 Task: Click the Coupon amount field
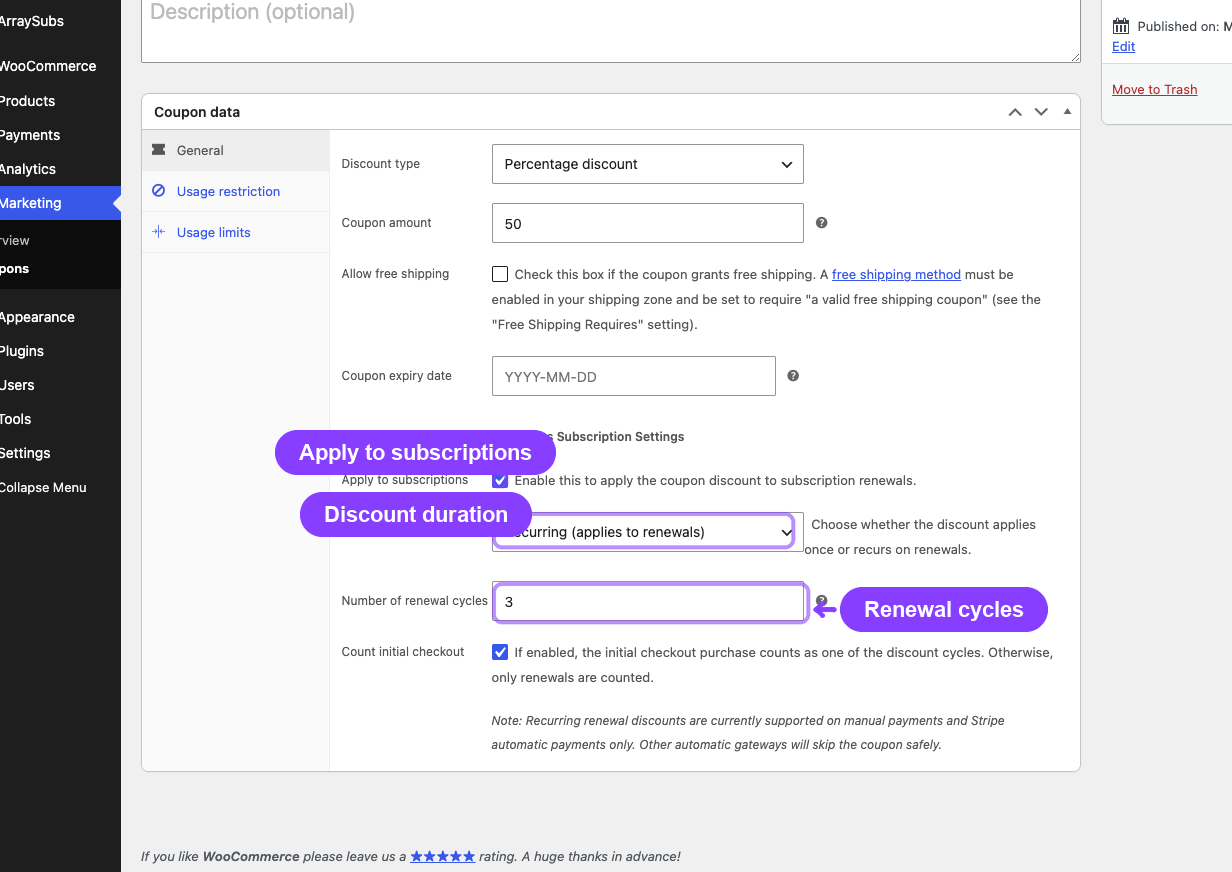coord(647,223)
